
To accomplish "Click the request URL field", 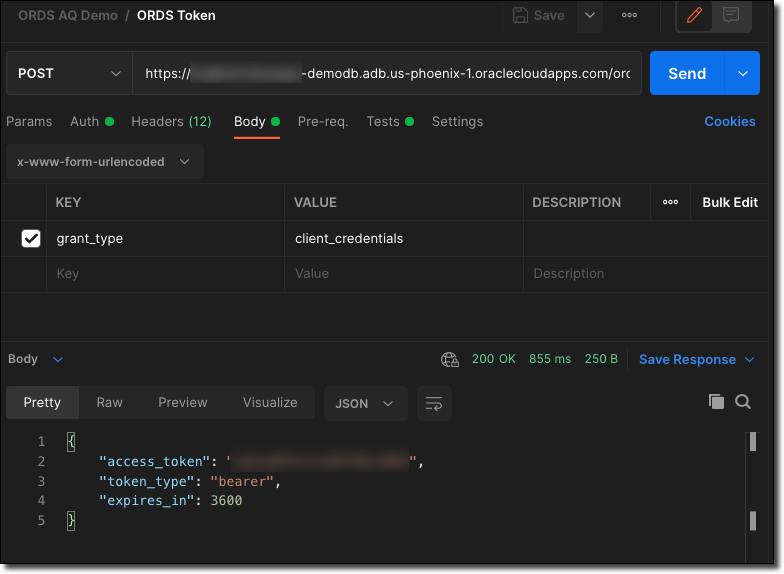I will 387,74.
